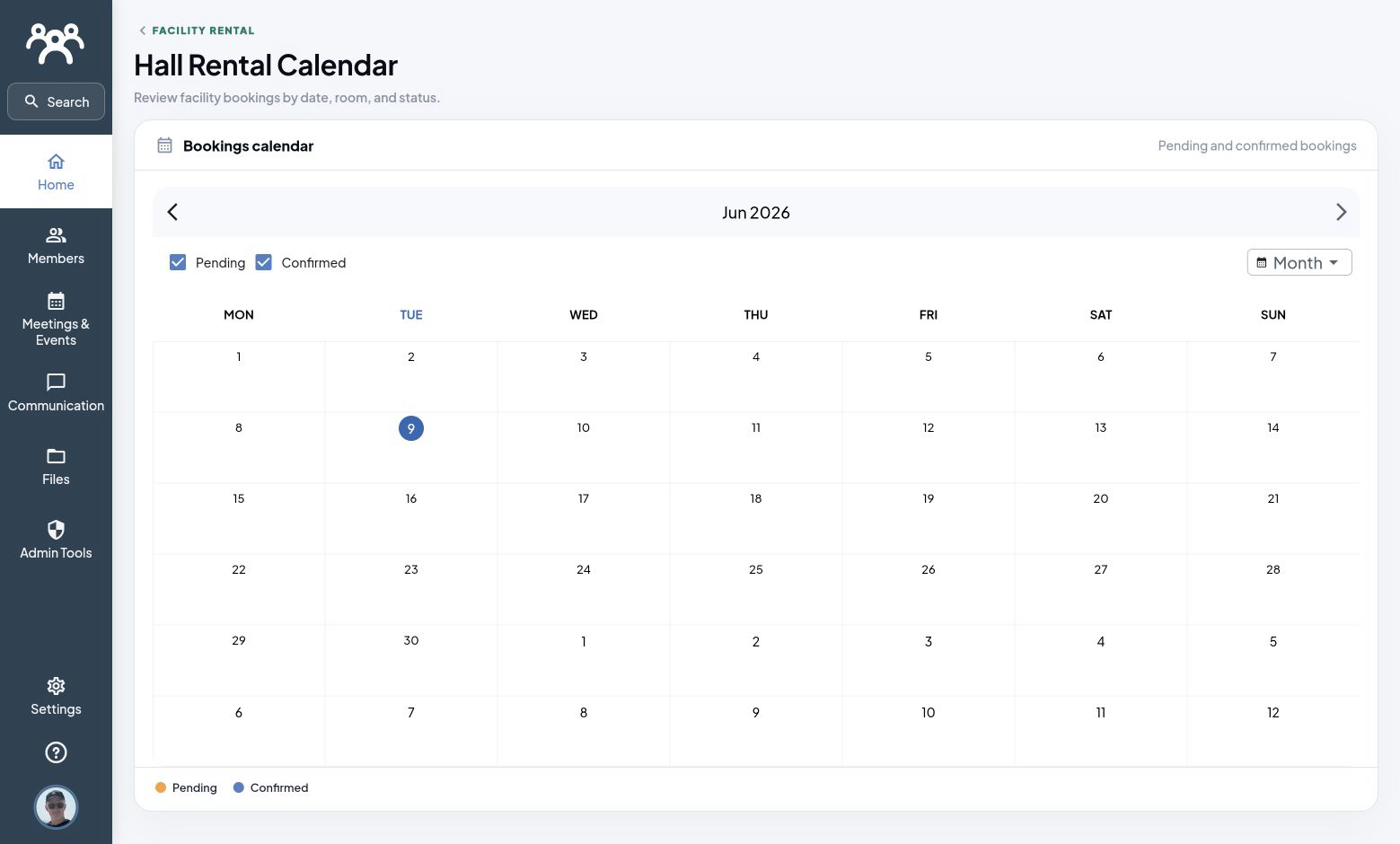The height and width of the screenshot is (844, 1400).
Task: Open the Home section icon
Action: (56, 162)
